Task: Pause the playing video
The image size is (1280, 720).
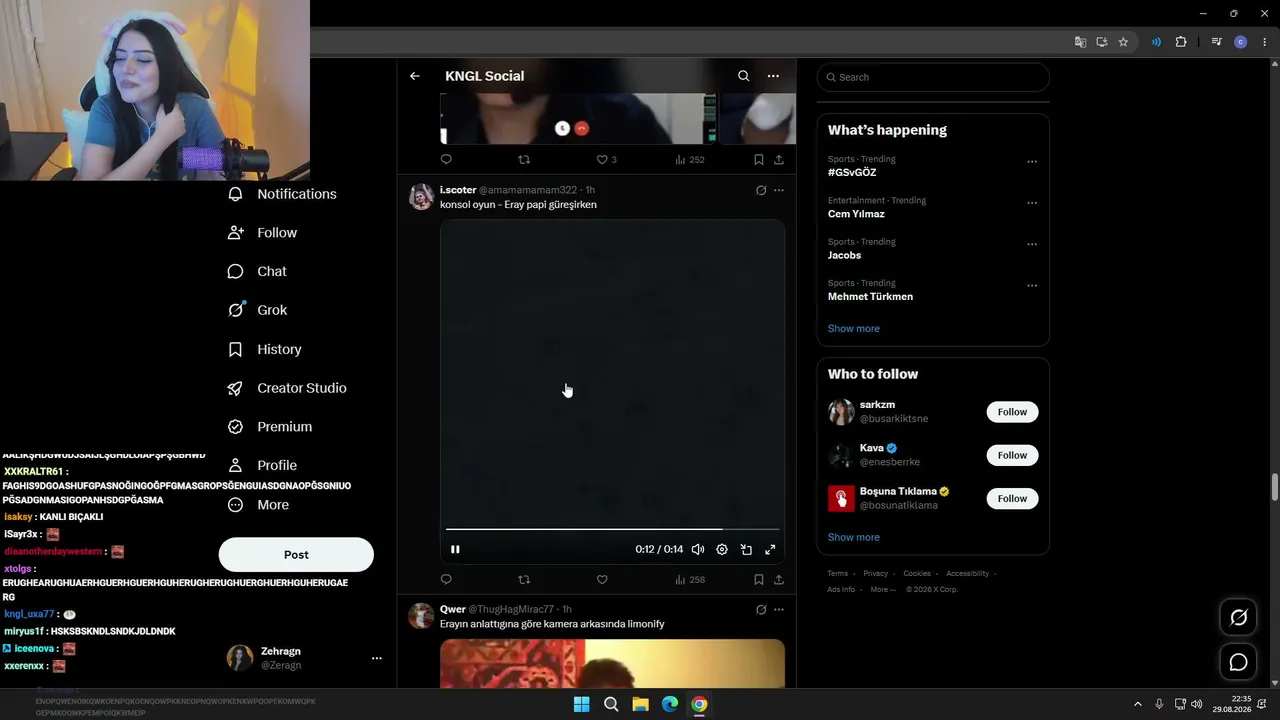Action: (455, 549)
